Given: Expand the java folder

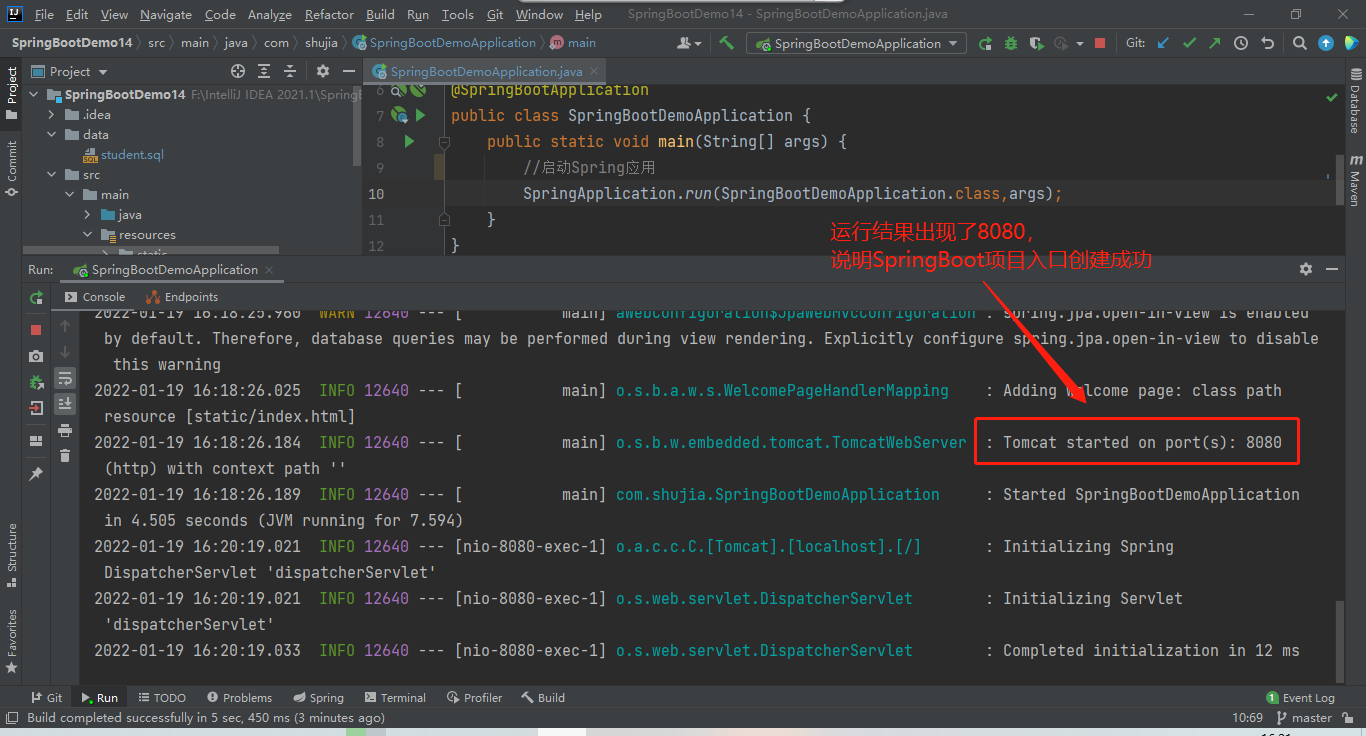Looking at the screenshot, I should pos(89,215).
